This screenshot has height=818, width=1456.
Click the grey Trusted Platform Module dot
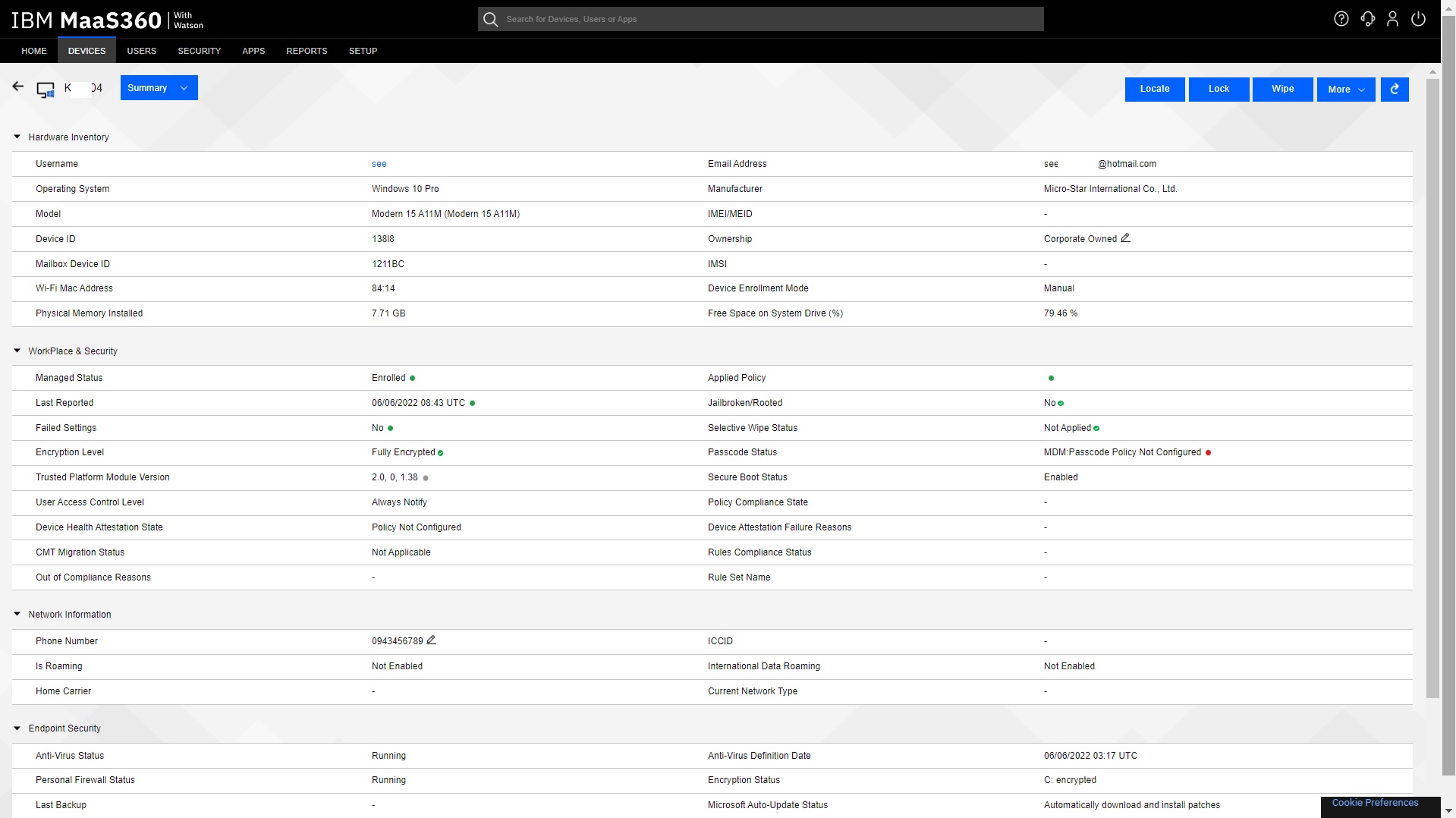[x=426, y=478]
